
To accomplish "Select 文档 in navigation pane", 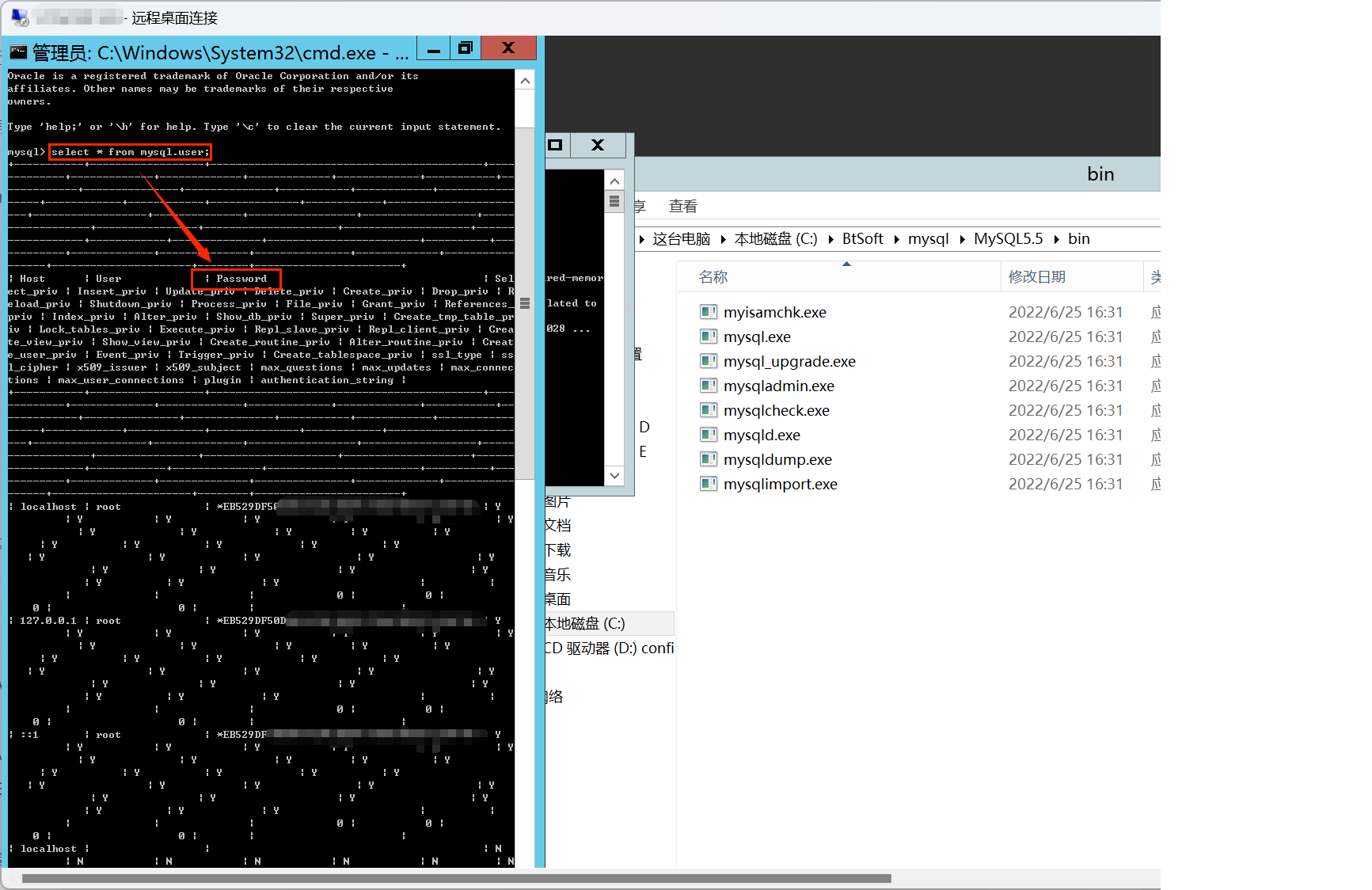I will click(558, 526).
